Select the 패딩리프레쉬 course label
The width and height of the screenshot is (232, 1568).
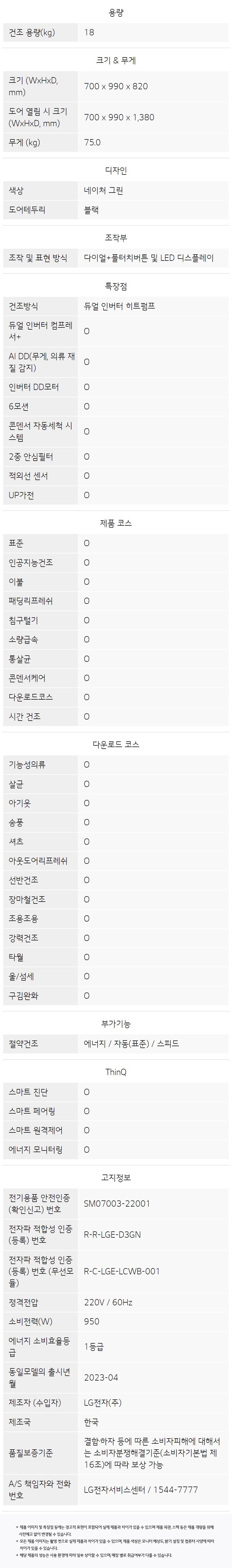click(30, 601)
